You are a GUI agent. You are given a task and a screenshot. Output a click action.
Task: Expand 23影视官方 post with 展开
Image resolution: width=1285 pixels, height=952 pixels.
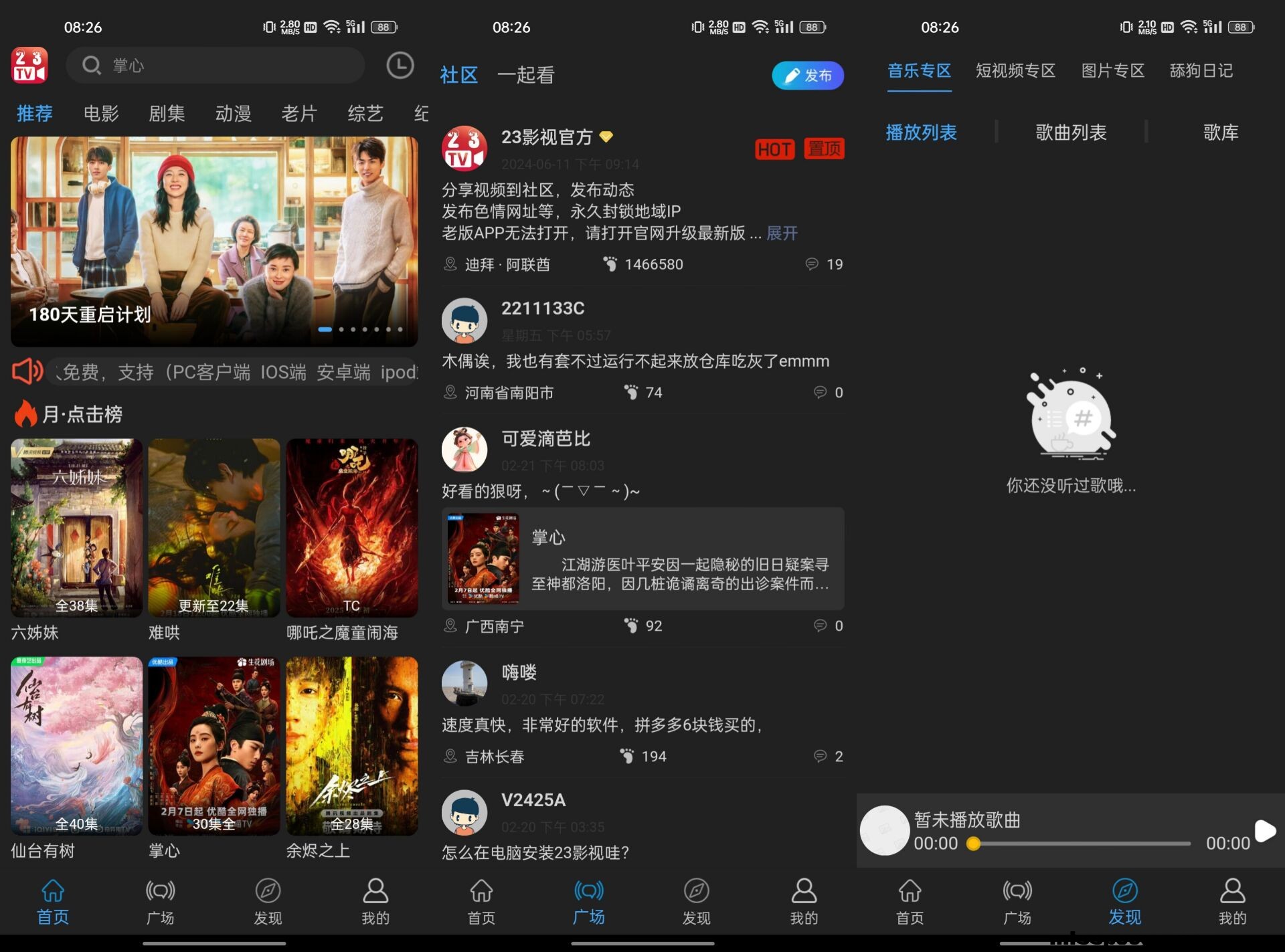pyautogui.click(x=782, y=233)
